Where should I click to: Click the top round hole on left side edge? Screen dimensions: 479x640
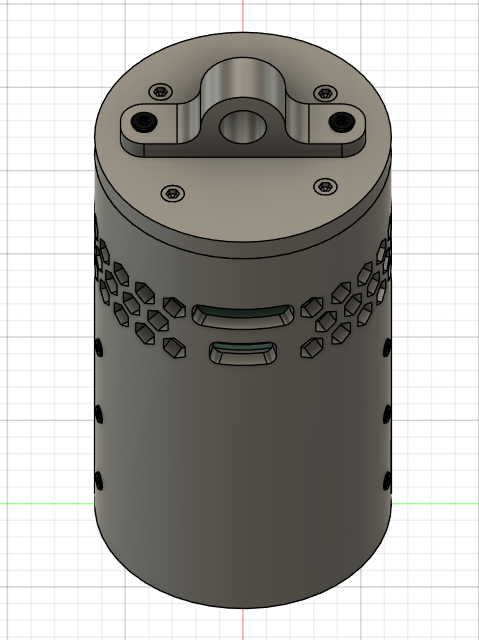pyautogui.click(x=99, y=347)
